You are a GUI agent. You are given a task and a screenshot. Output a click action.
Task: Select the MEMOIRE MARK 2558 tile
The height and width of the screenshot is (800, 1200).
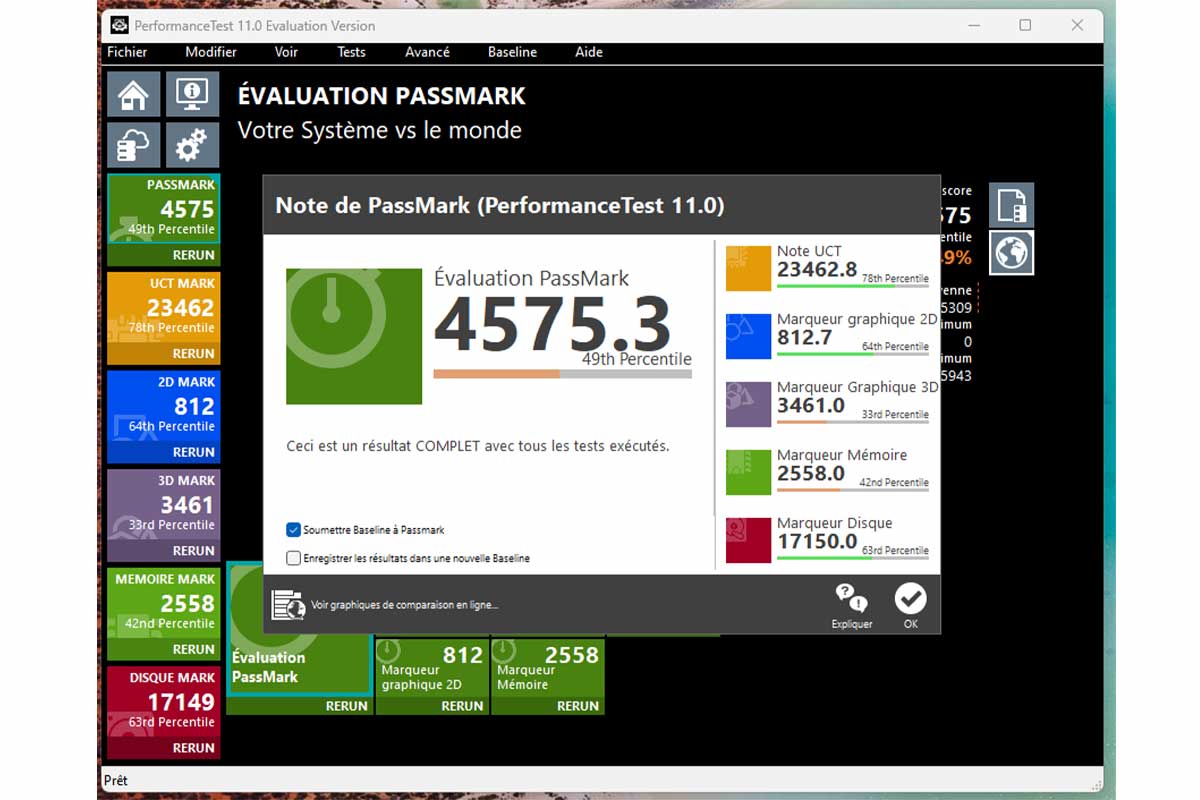(x=164, y=604)
